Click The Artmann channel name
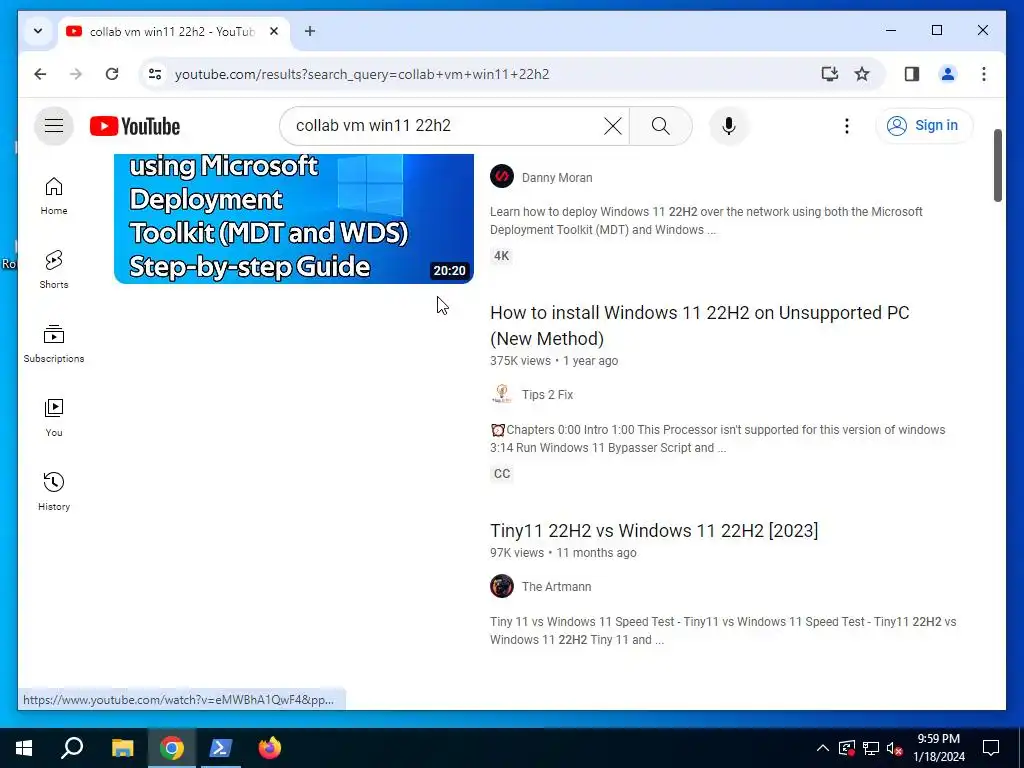The height and width of the screenshot is (768, 1024). (556, 586)
